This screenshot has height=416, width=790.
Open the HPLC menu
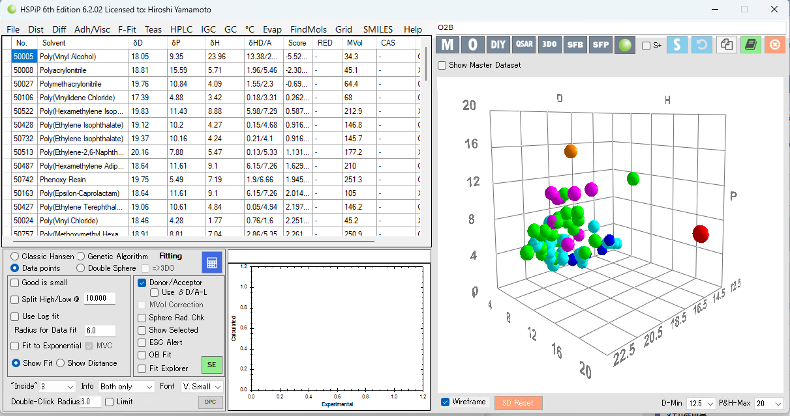click(x=181, y=30)
